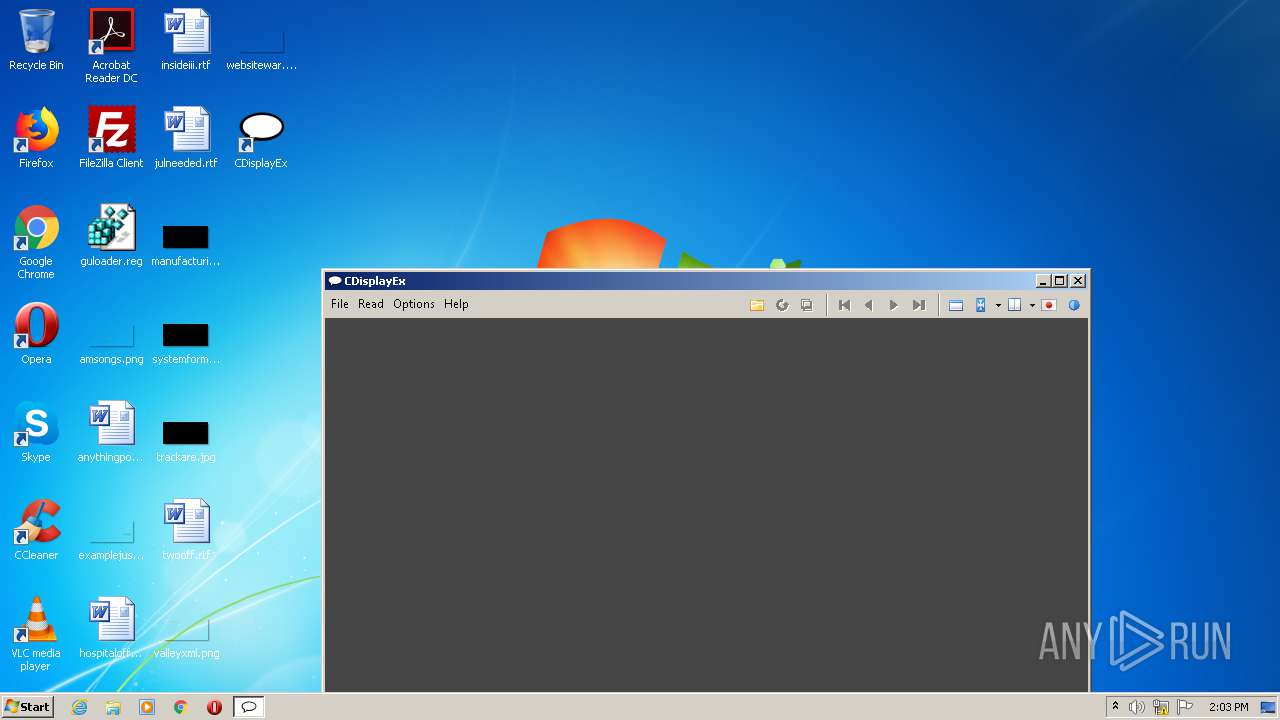The image size is (1280, 720).
Task: Close the CDisplayEx window
Action: click(x=1078, y=281)
